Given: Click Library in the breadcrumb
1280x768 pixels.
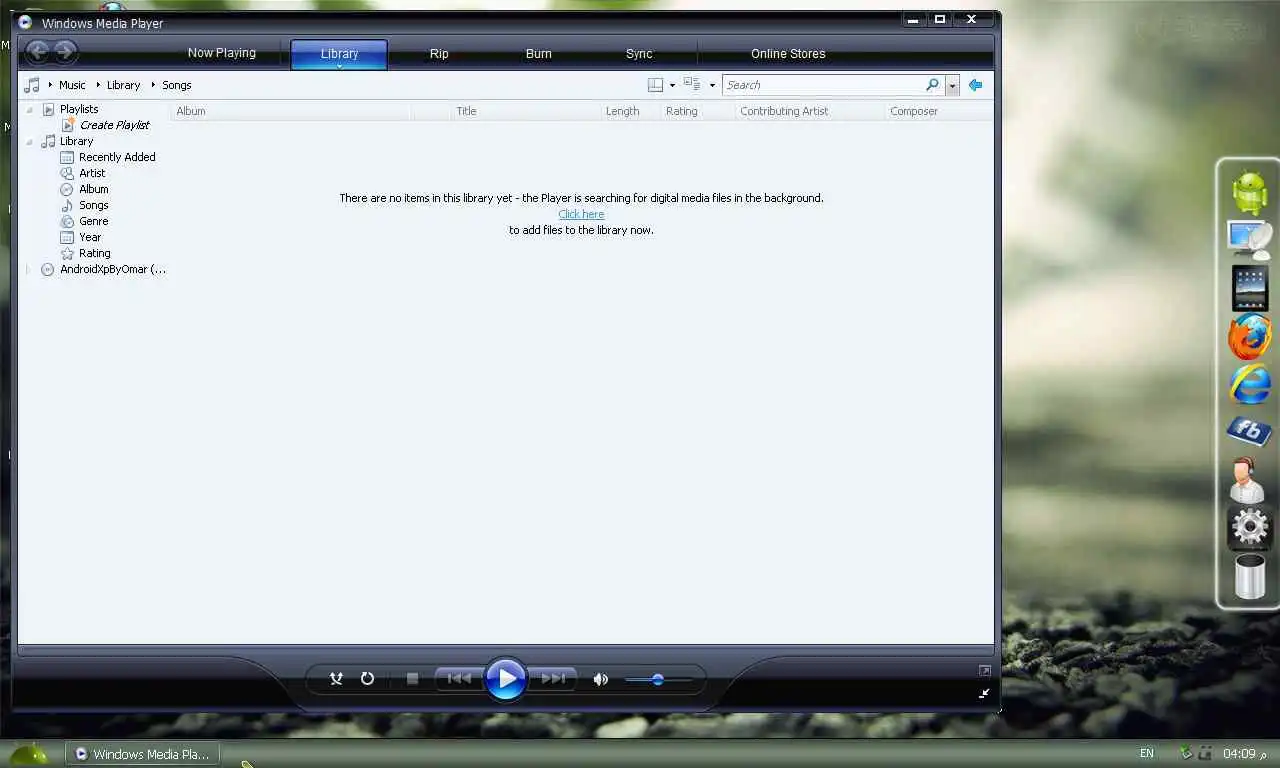Looking at the screenshot, I should [x=123, y=85].
